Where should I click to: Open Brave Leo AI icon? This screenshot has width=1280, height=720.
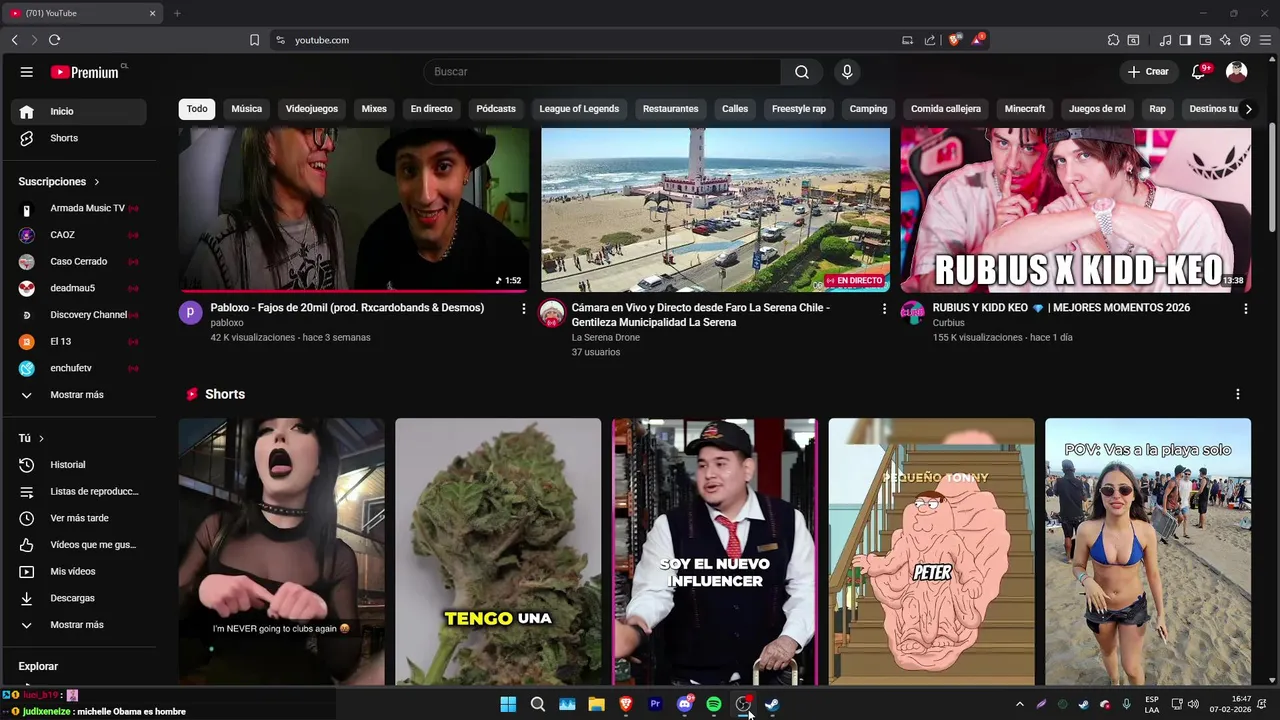coord(1225,40)
